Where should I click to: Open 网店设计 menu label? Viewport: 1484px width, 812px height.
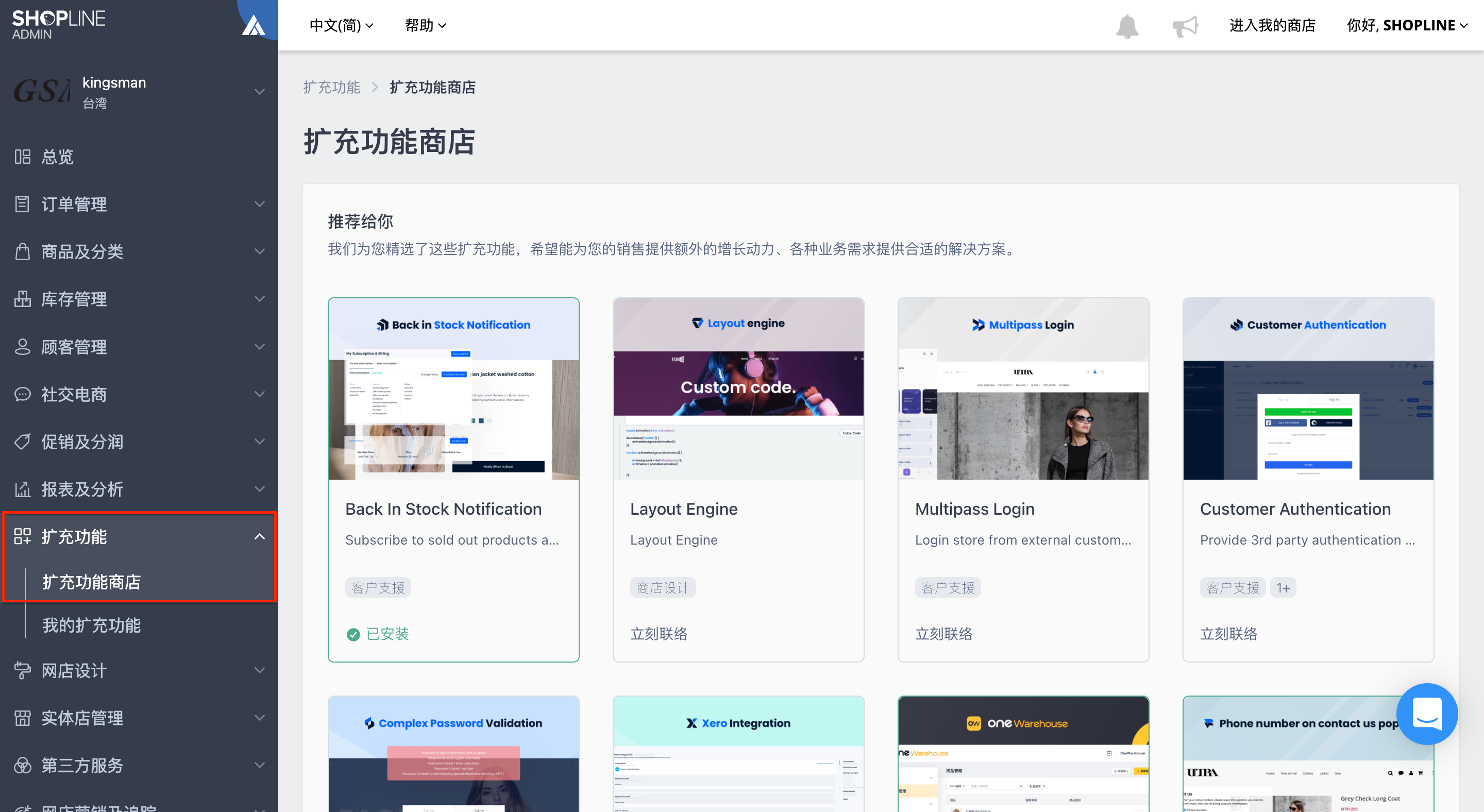[74, 670]
